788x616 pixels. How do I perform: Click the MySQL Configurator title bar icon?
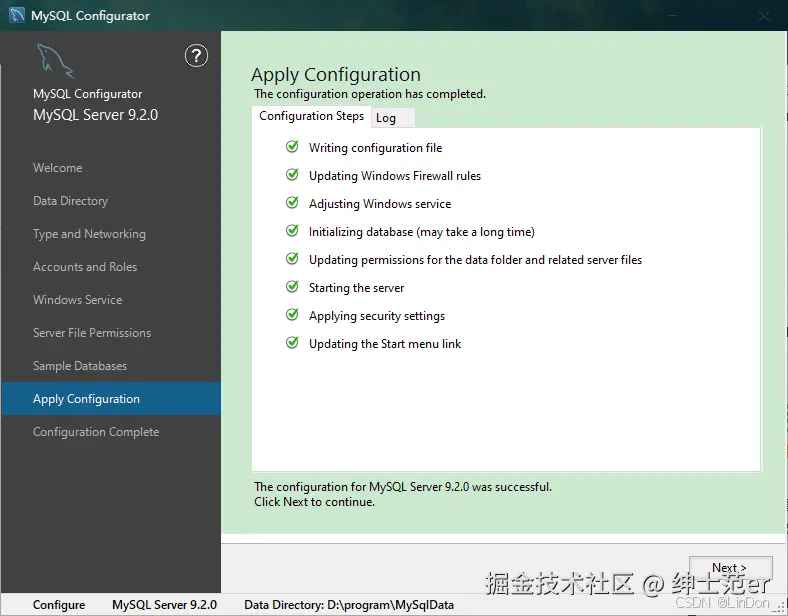(17, 15)
